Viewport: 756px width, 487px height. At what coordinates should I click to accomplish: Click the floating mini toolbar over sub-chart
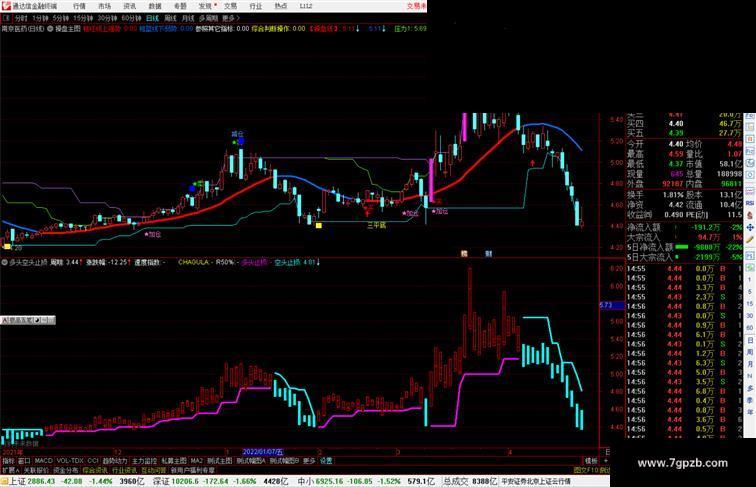[28, 320]
